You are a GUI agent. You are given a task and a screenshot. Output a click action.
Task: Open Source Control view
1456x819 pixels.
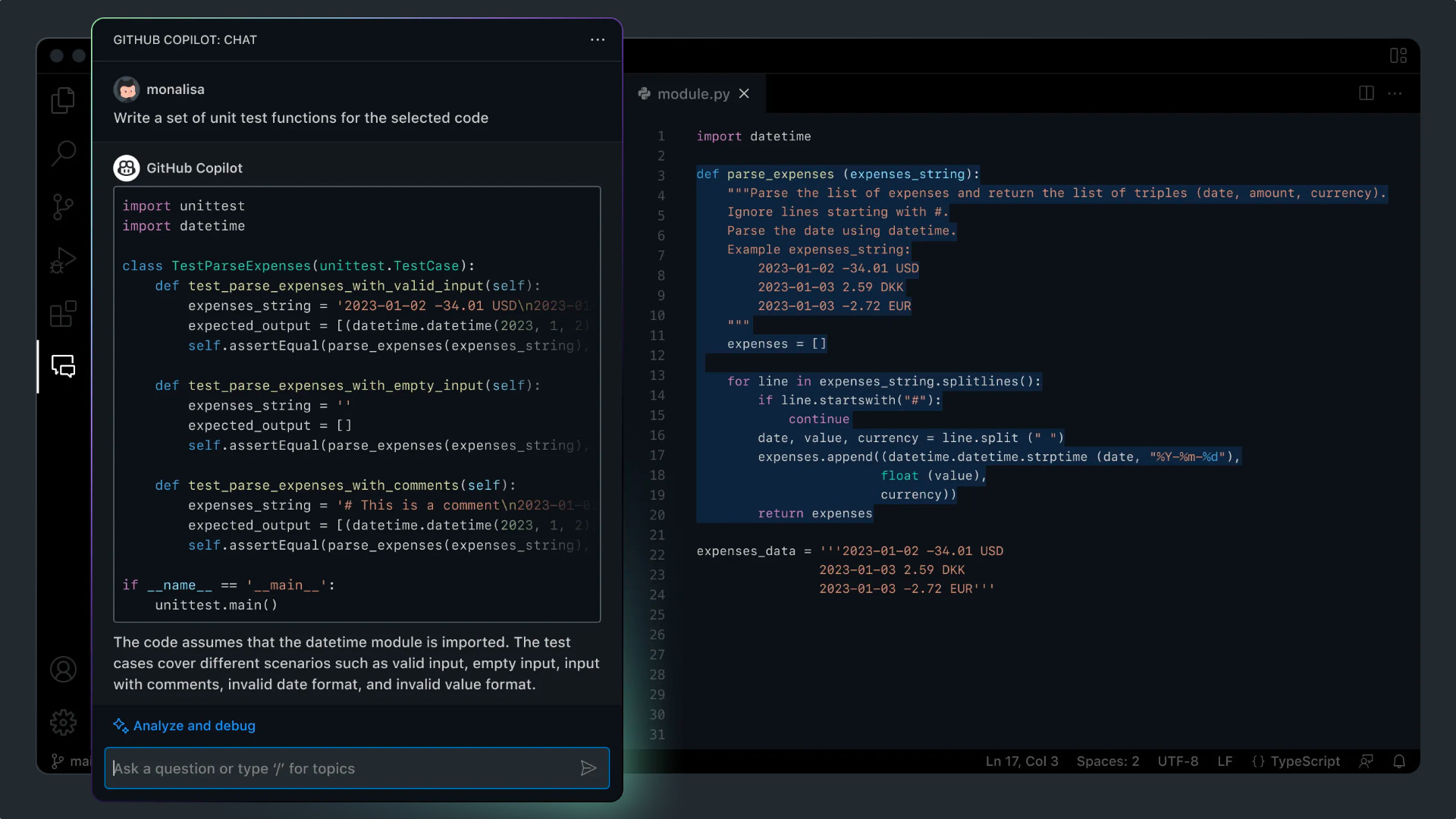coord(63,206)
